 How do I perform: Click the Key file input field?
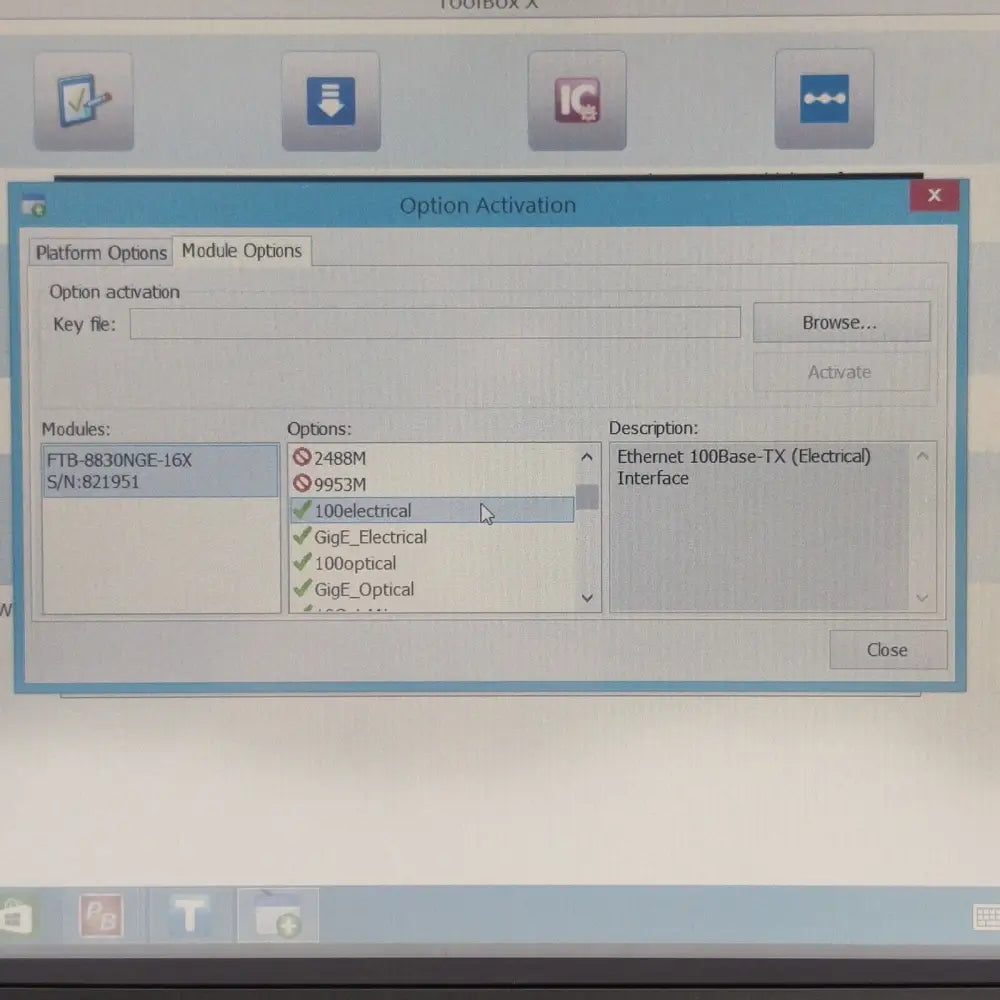[435, 323]
